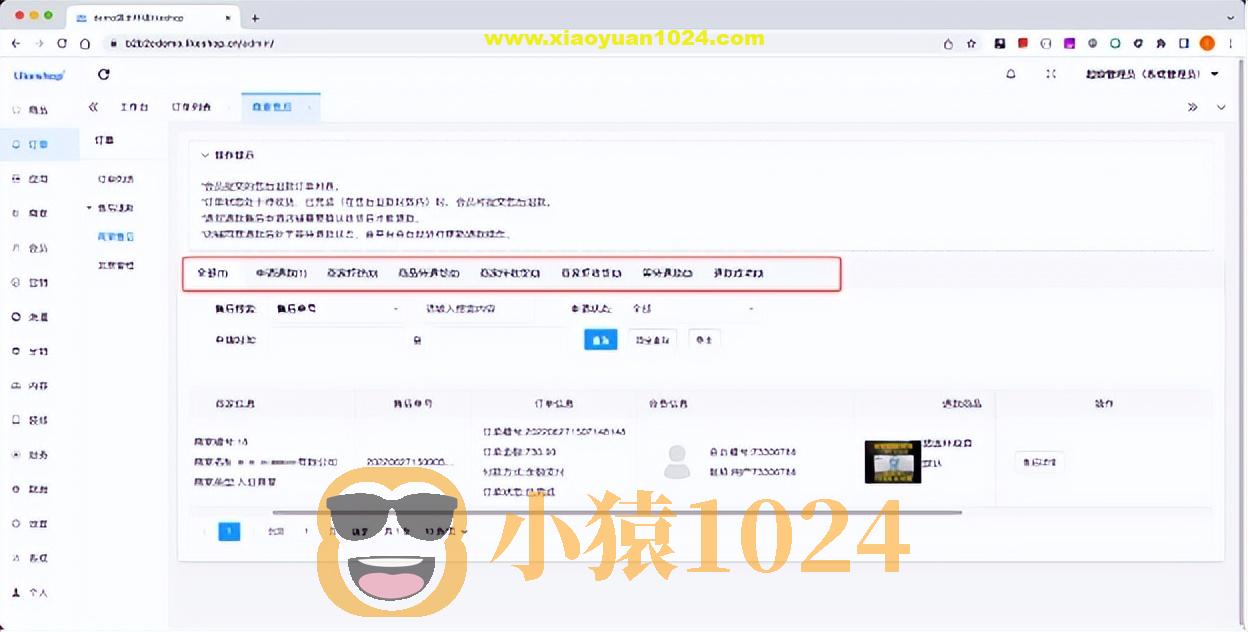Toggle fullscreen using the header icon
Screen dimensions: 1248x632
tap(1052, 73)
